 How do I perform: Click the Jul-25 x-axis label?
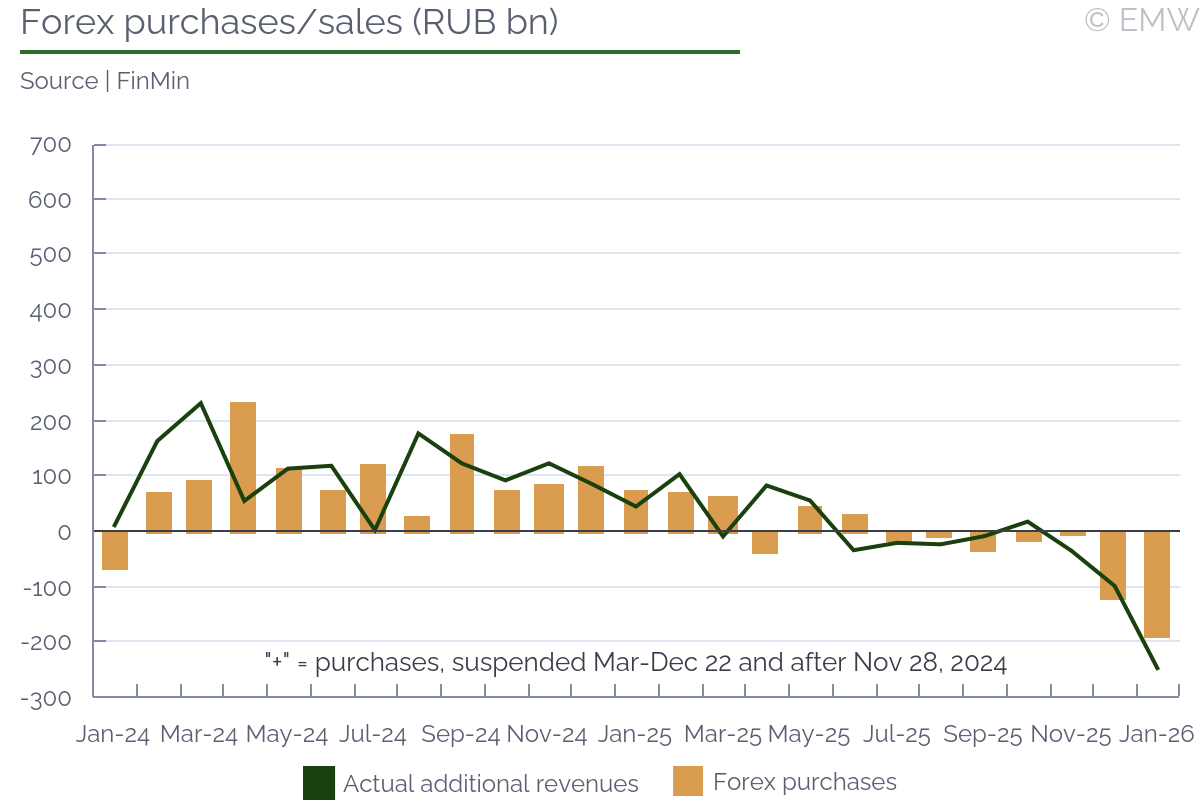(895, 734)
